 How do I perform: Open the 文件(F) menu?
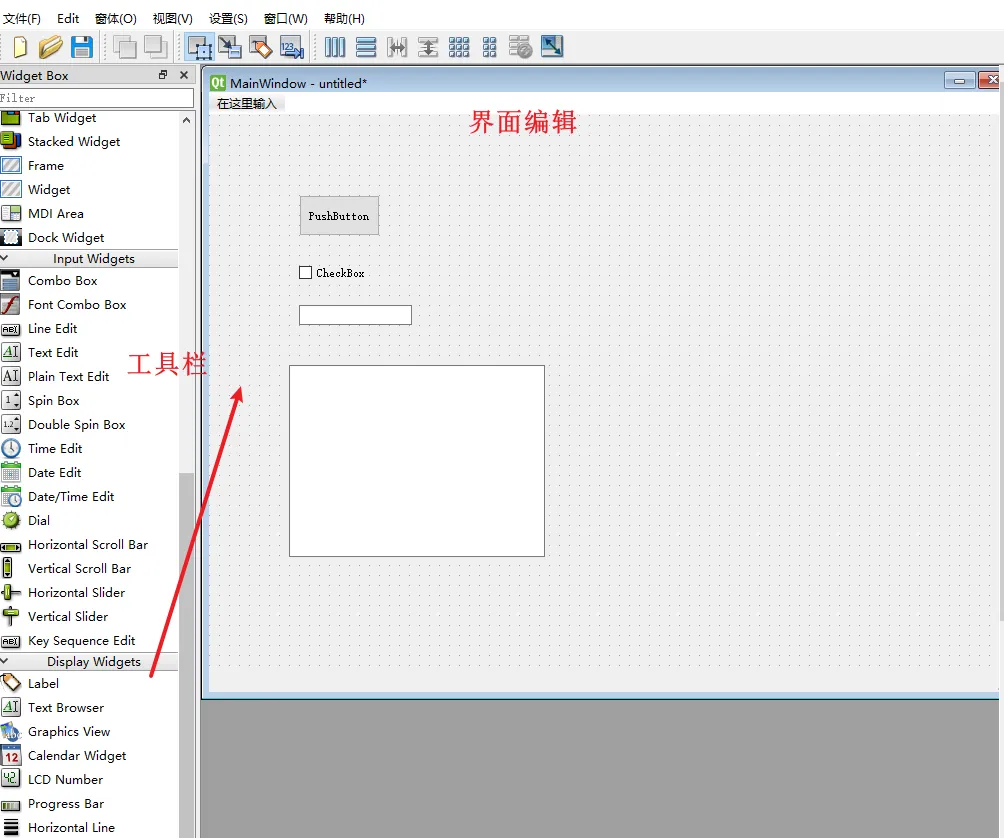point(22,19)
